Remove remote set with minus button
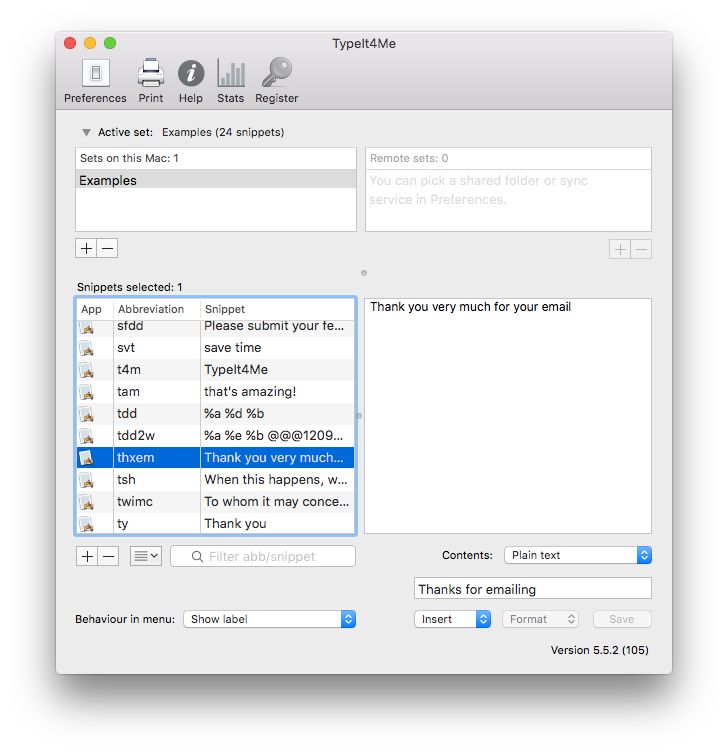This screenshot has width=728, height=754. point(641,249)
